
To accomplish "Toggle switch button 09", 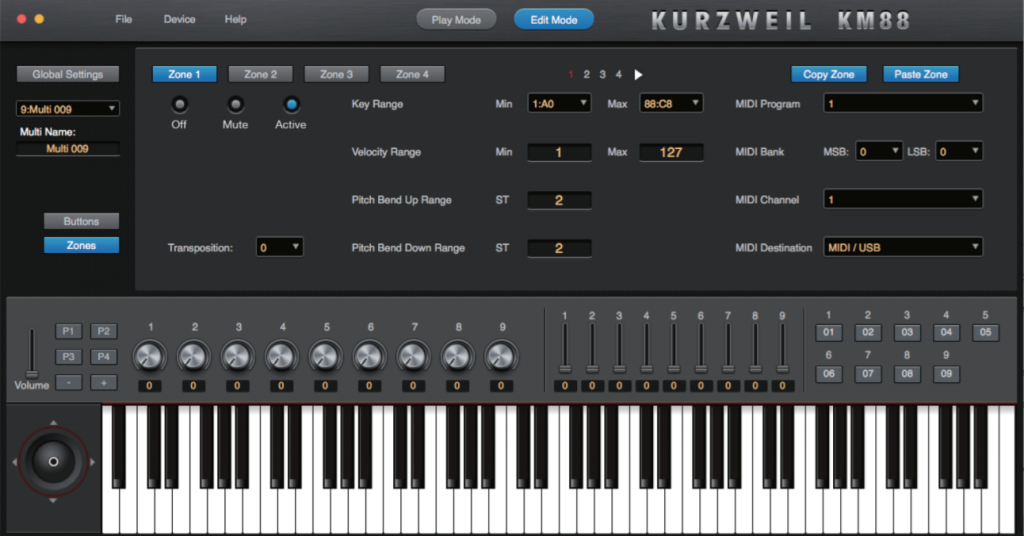I will [x=946, y=374].
